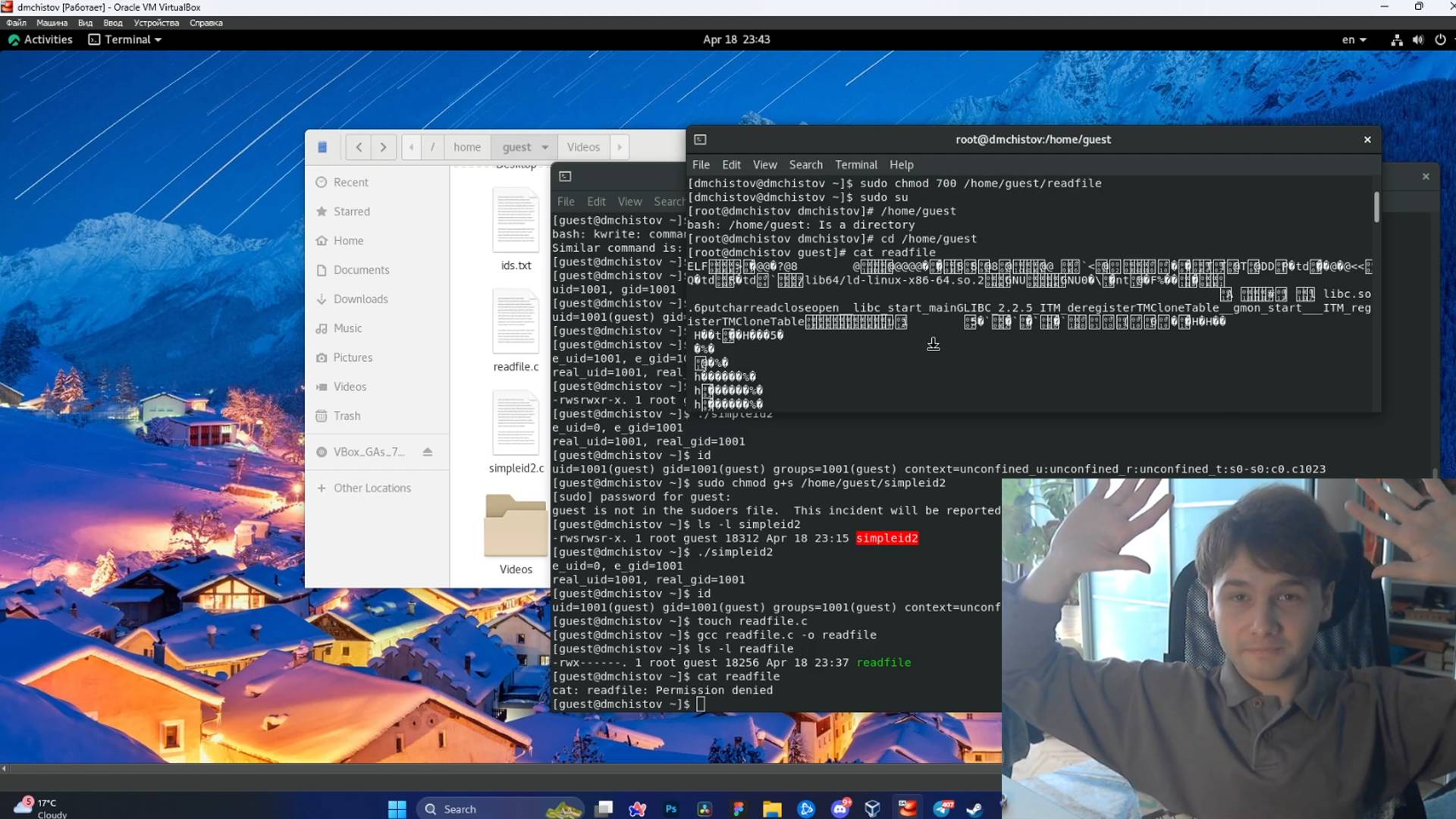
Task: Select Documents in Files sidebar
Action: point(377,270)
